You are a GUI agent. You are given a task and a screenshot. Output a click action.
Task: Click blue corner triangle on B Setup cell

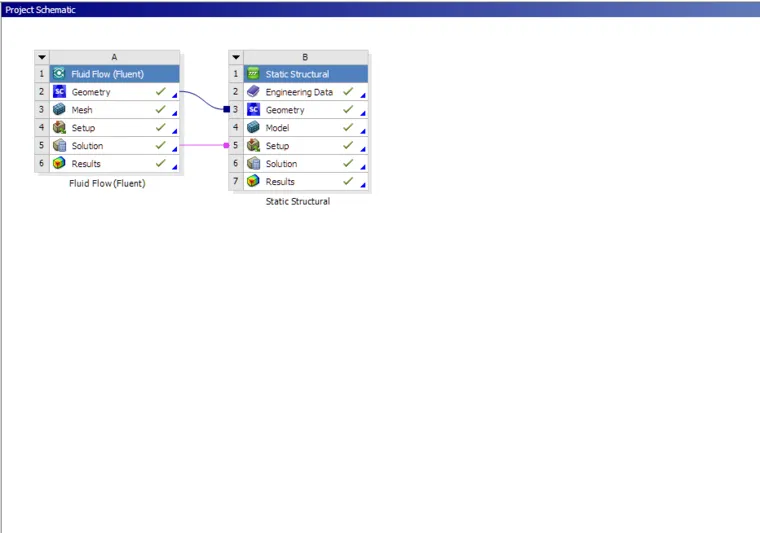pyautogui.click(x=363, y=149)
